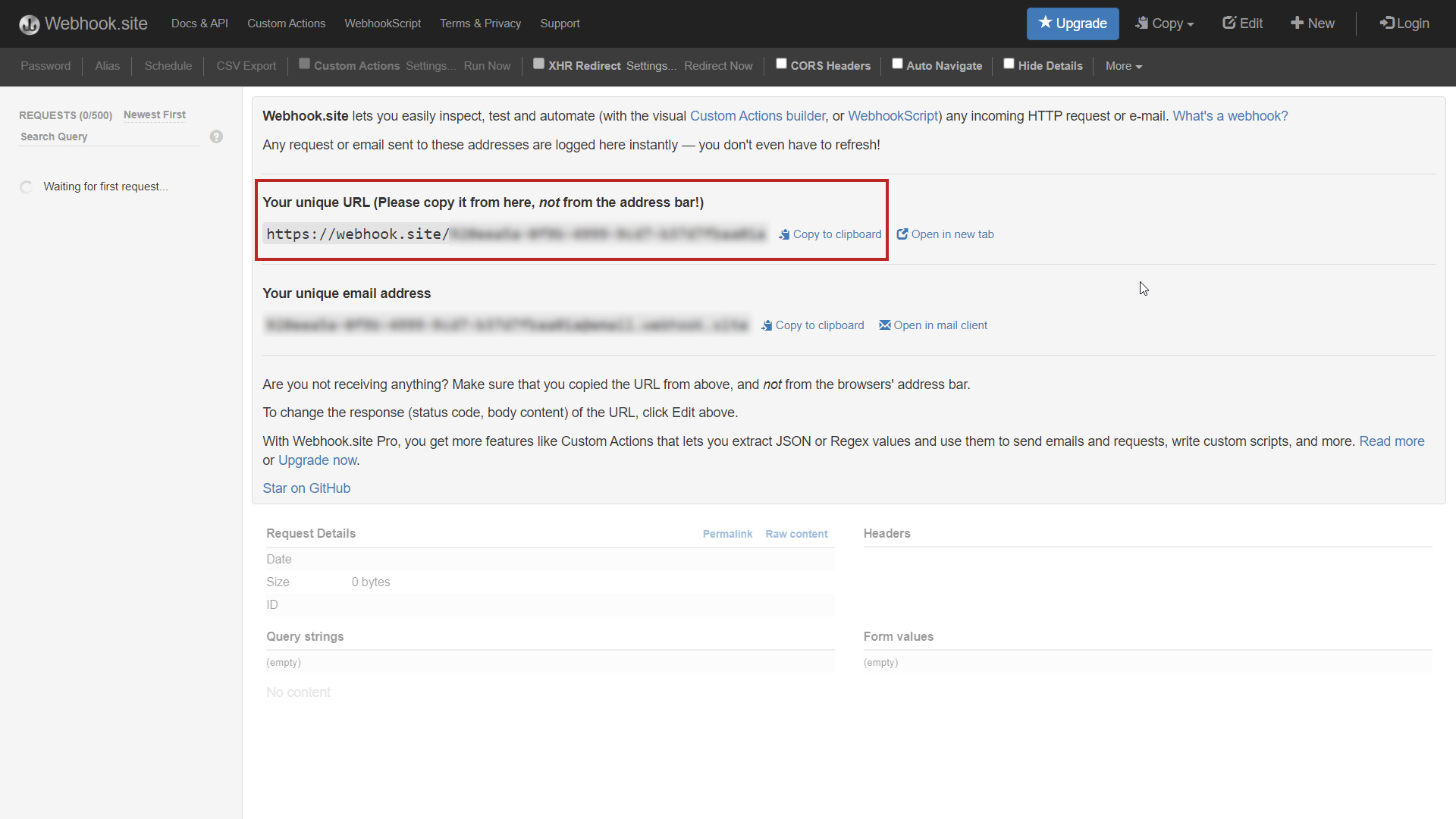
Task: Open Terms & Privacy page
Action: [x=480, y=24]
